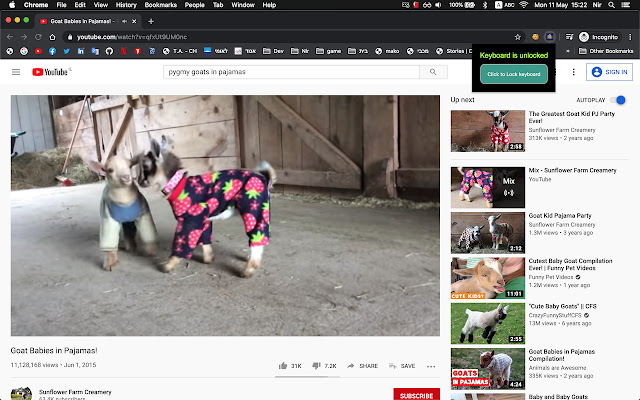Open the Facebook bookmark icon
Image resolution: width=640 pixels, height=400 pixels.
[53, 51]
